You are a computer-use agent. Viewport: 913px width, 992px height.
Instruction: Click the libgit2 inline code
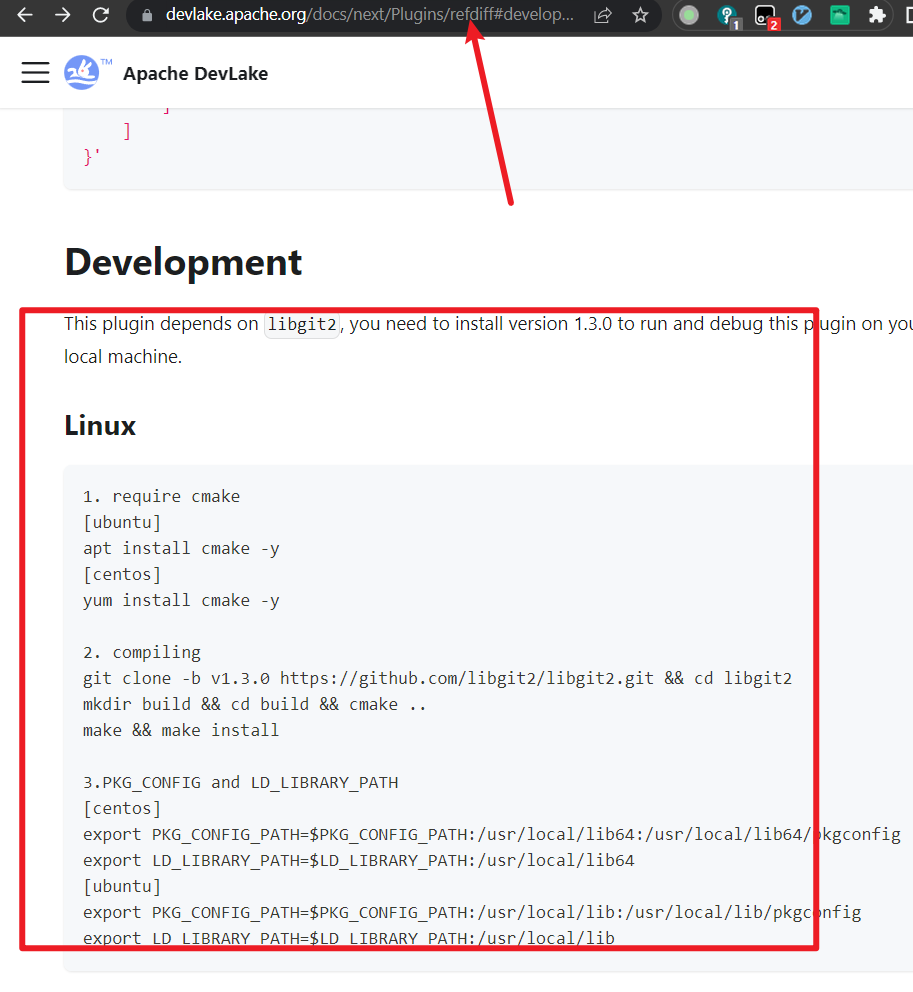(302, 325)
